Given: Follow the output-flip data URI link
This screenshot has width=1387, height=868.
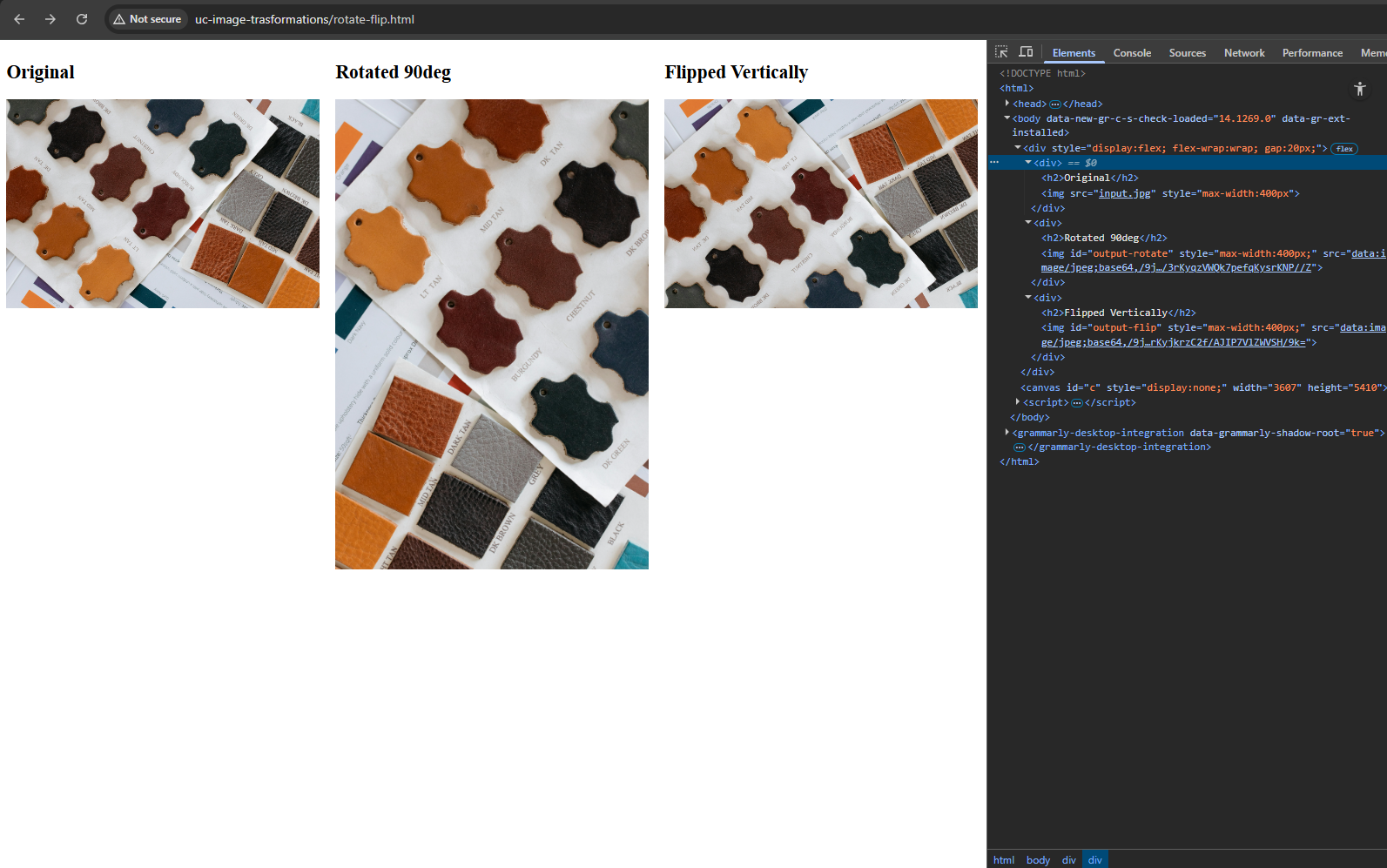Looking at the screenshot, I should [x=1213, y=335].
